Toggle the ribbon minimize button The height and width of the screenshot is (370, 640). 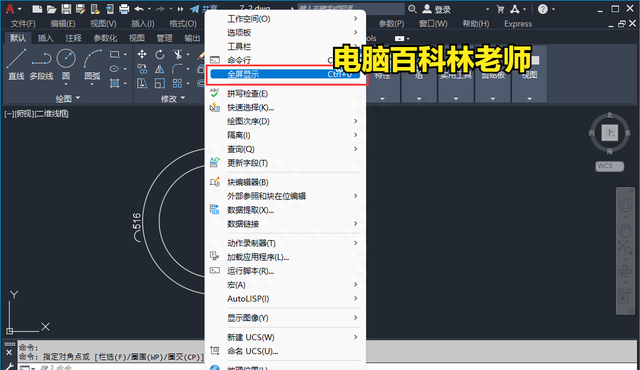pos(400,38)
